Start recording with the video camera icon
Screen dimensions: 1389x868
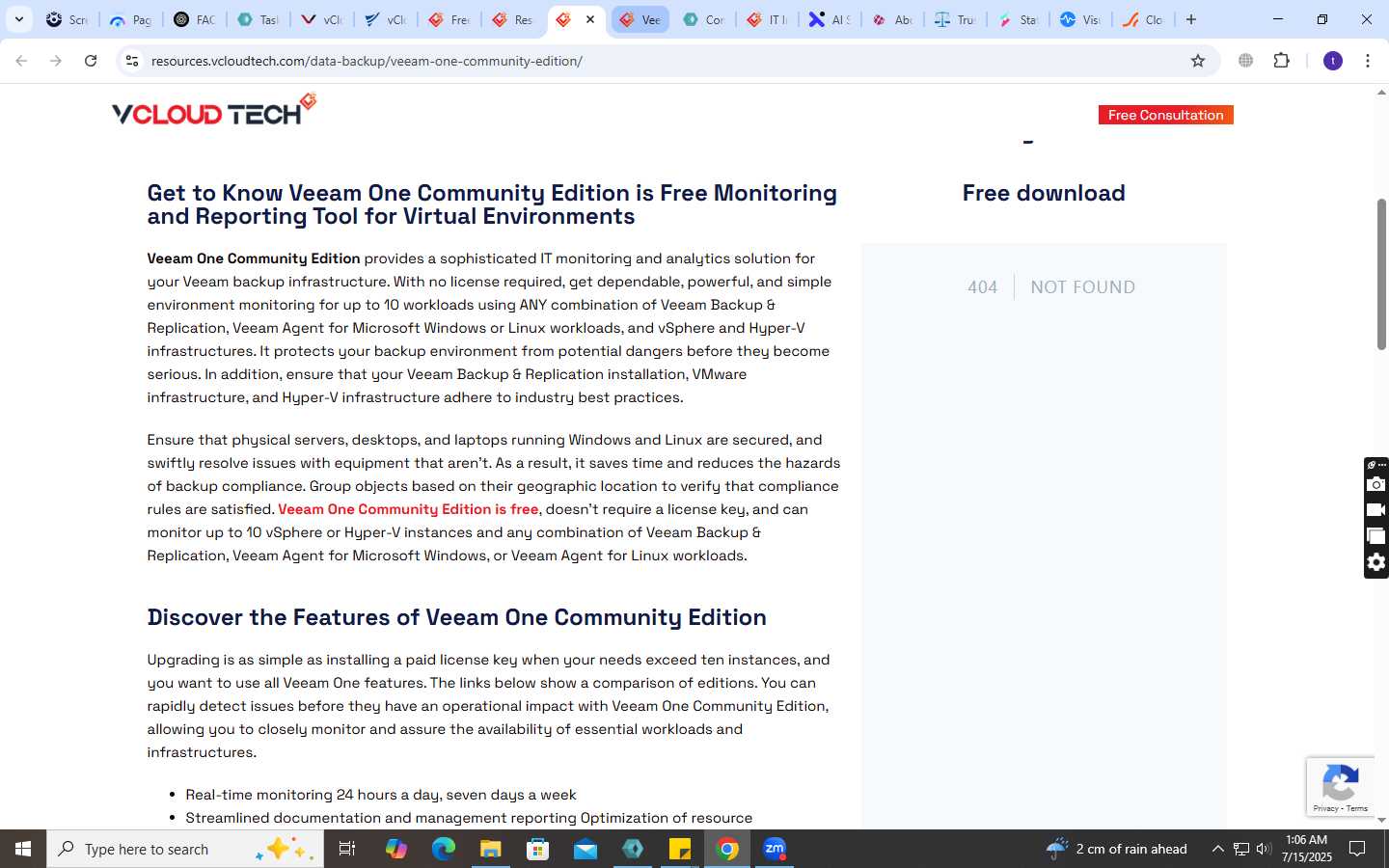(x=1376, y=510)
